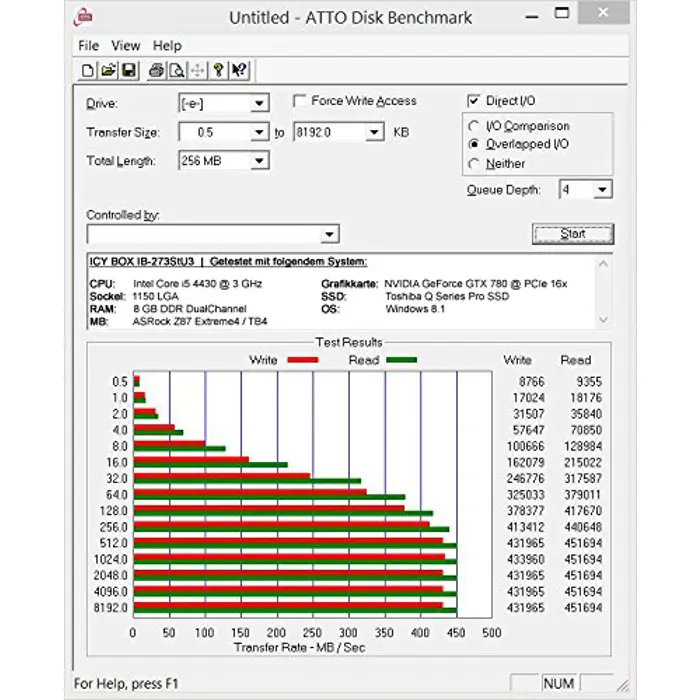Open the Drive selection dropdown

pos(259,104)
